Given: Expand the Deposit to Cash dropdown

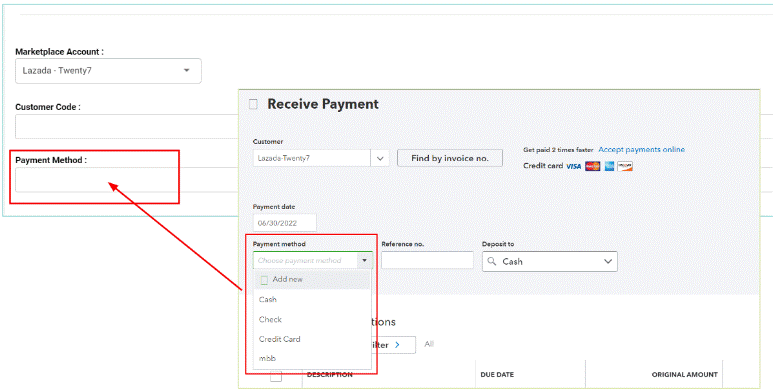Looking at the screenshot, I should point(608,261).
